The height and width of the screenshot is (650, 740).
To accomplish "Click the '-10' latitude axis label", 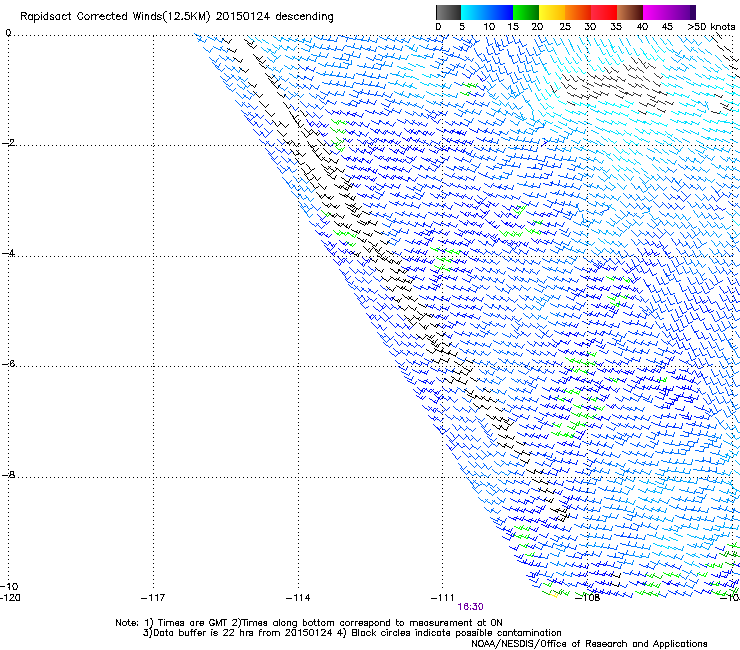I will [9, 587].
